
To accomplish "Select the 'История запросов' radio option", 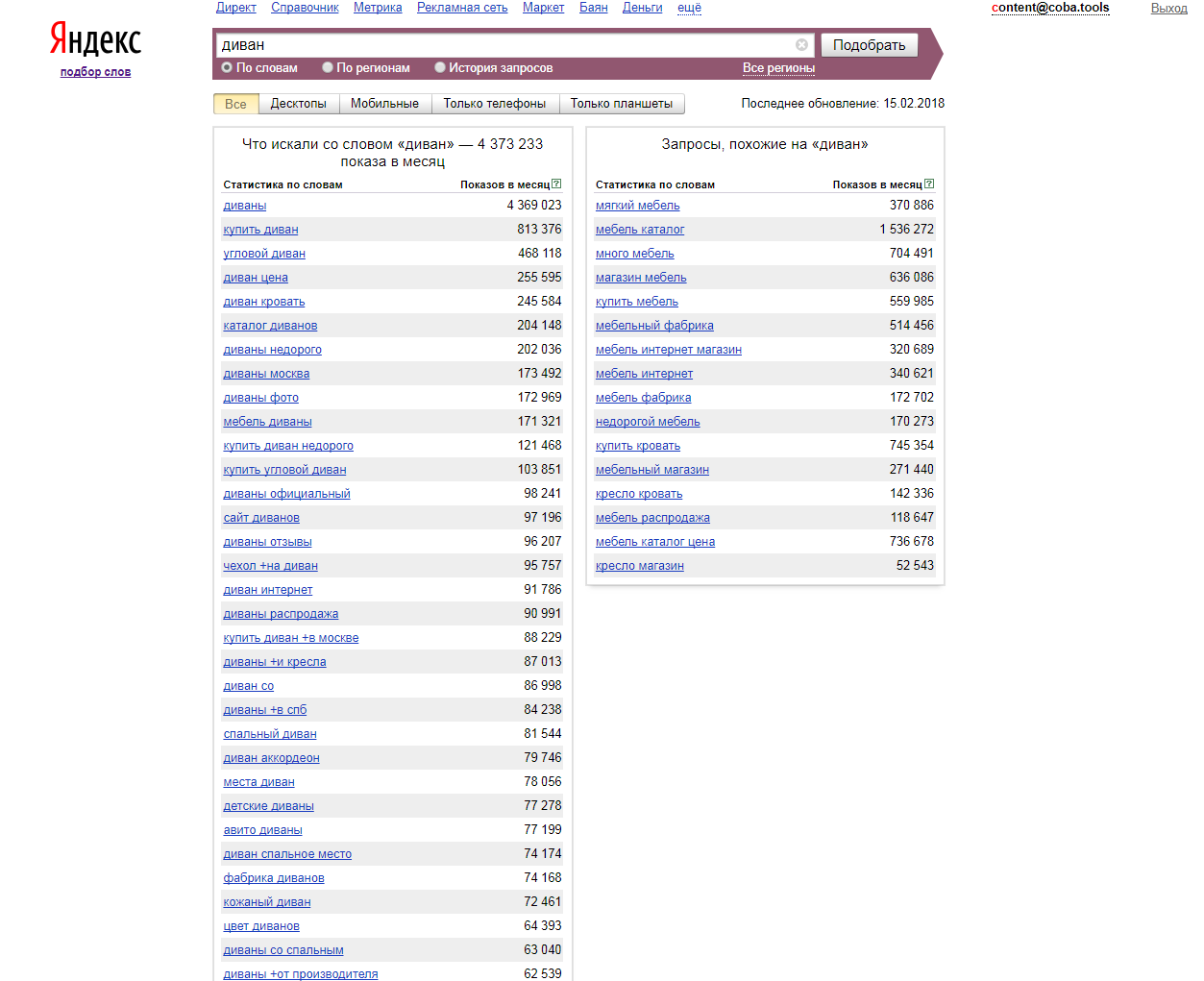I will 440,67.
